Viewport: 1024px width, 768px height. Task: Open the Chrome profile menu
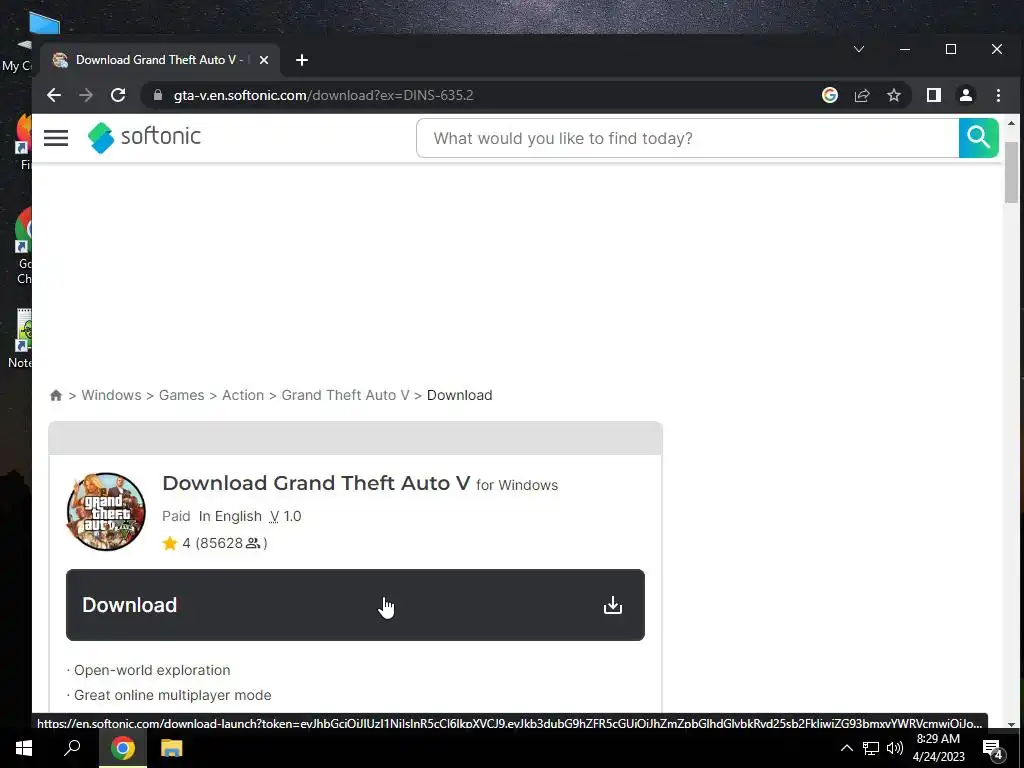966,95
